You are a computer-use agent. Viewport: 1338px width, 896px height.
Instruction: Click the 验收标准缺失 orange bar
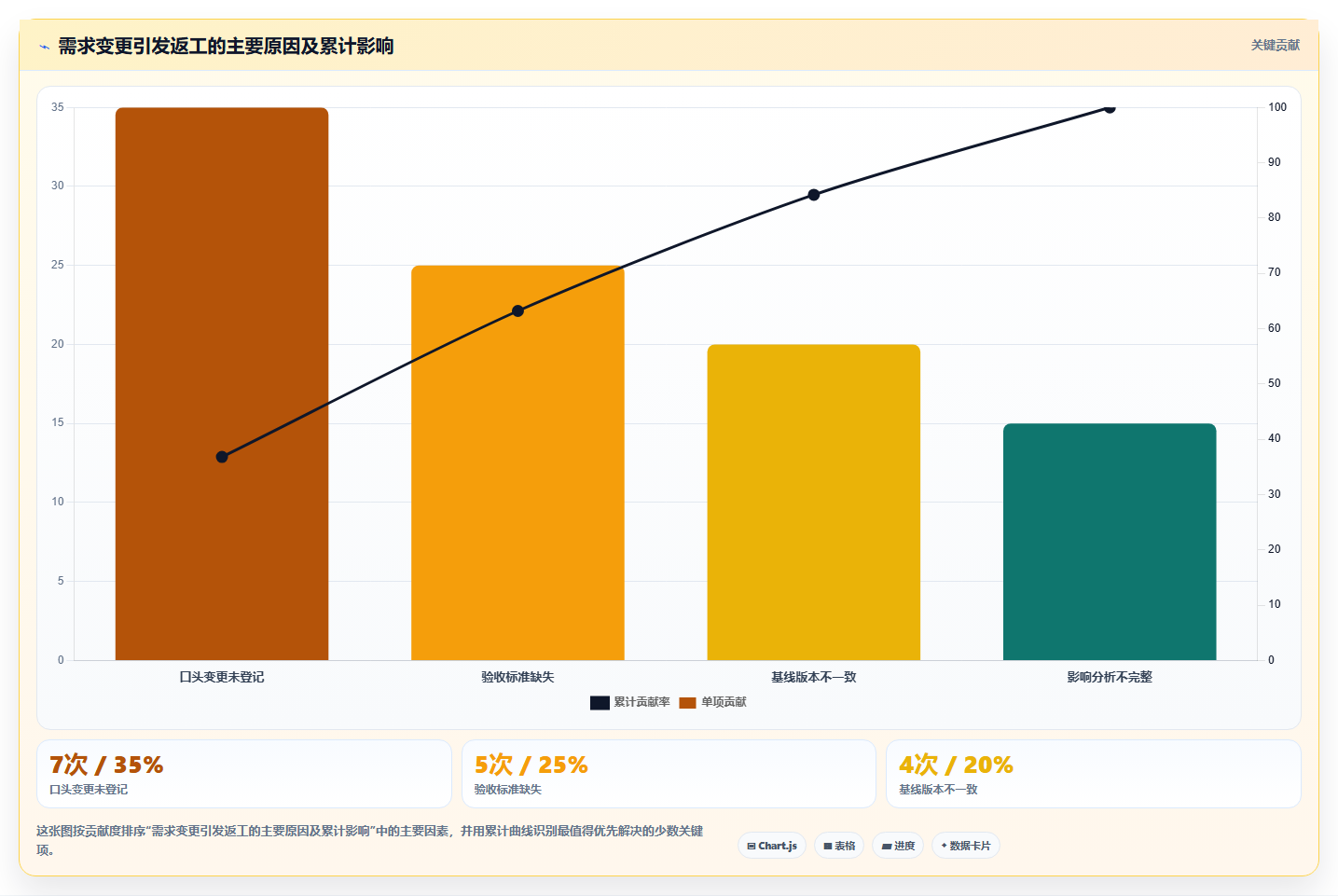(517, 462)
